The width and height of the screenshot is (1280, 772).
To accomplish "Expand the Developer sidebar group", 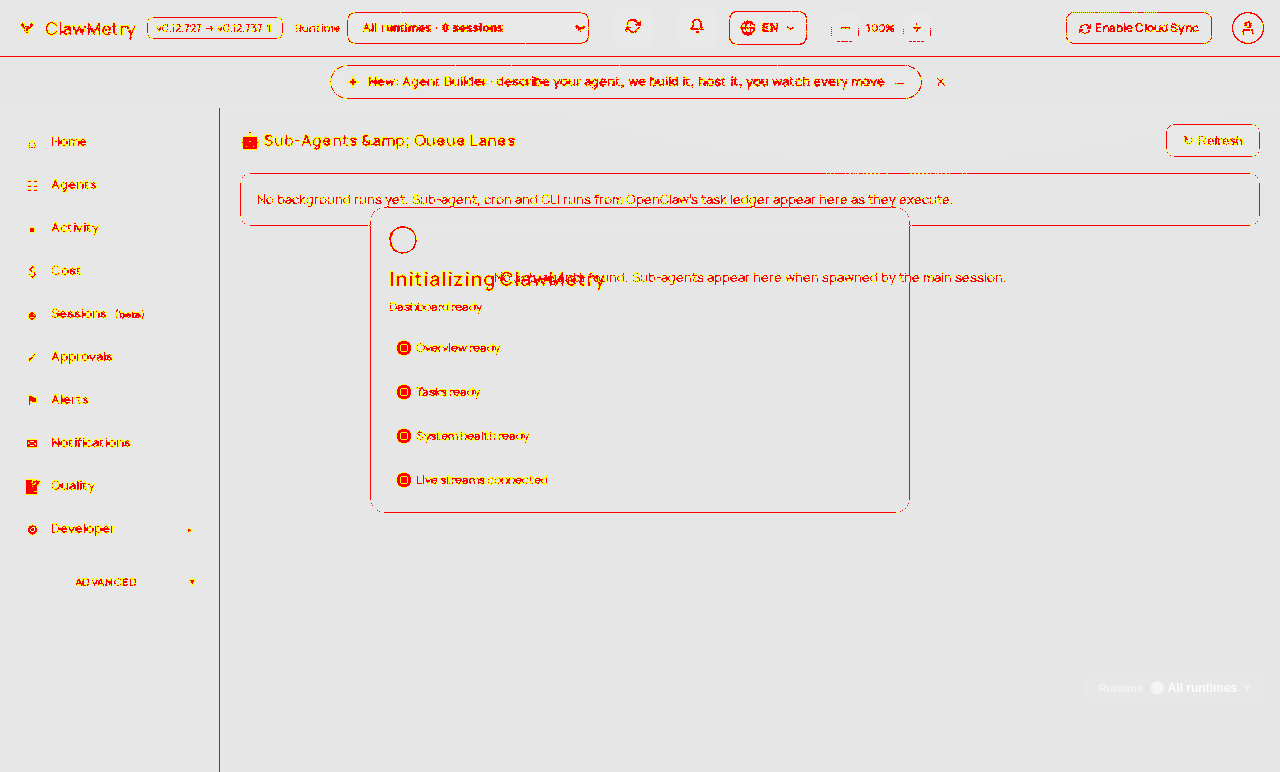I will [110, 529].
